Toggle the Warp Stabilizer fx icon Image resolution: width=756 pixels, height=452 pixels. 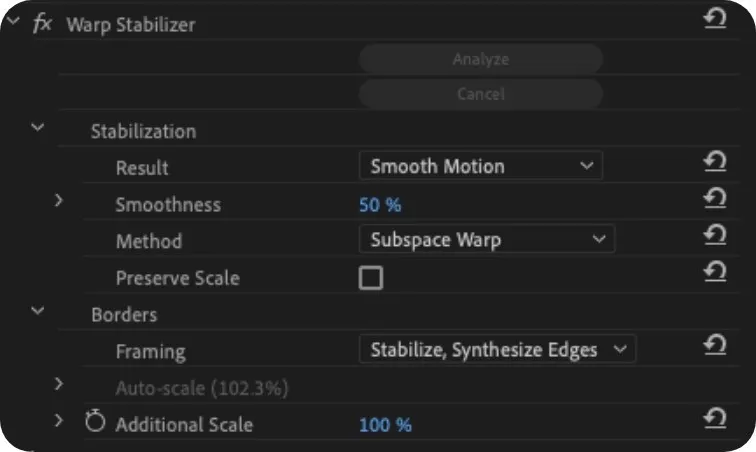click(42, 23)
